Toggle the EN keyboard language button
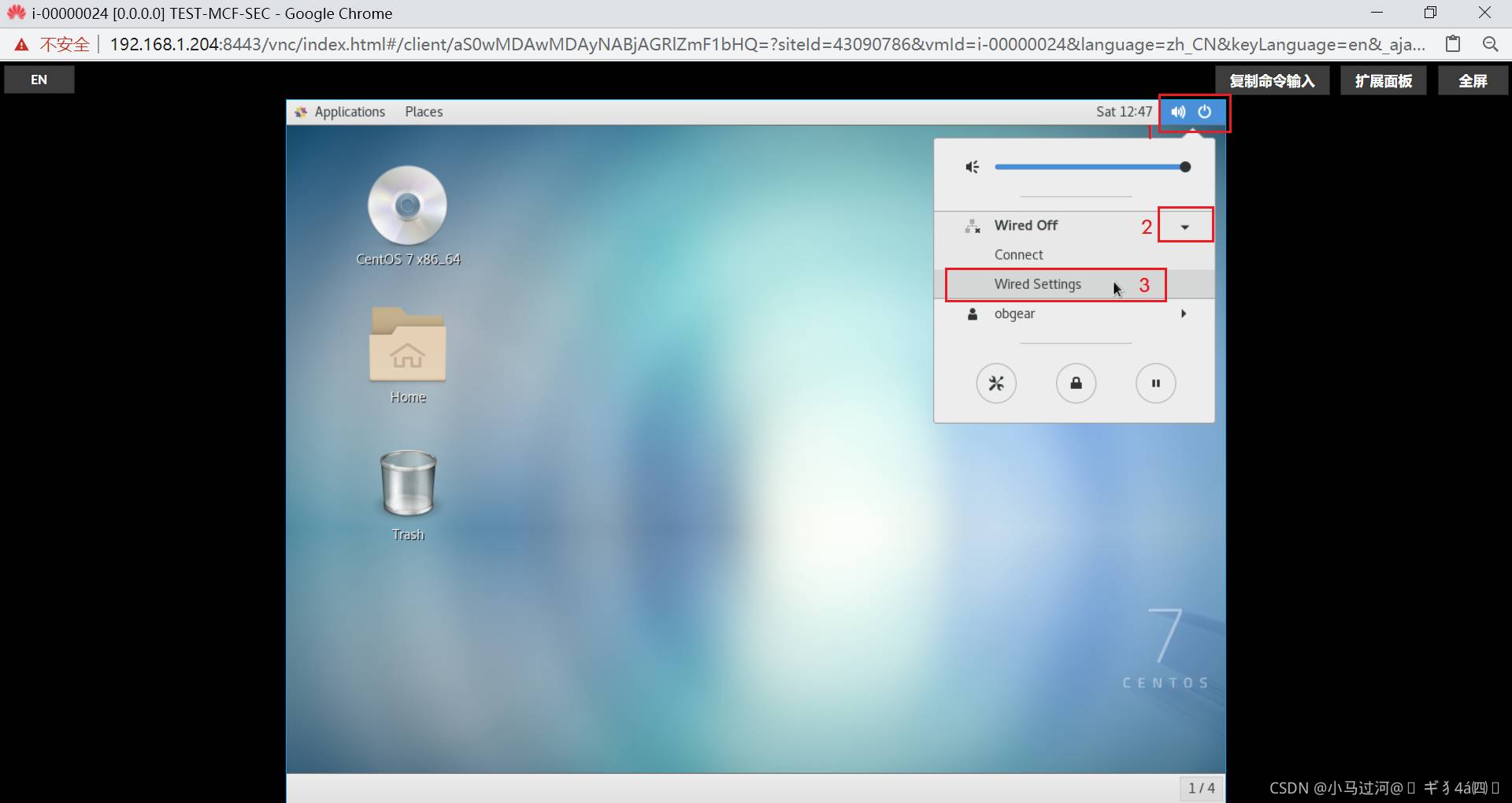The height and width of the screenshot is (803, 1512). pyautogui.click(x=39, y=80)
